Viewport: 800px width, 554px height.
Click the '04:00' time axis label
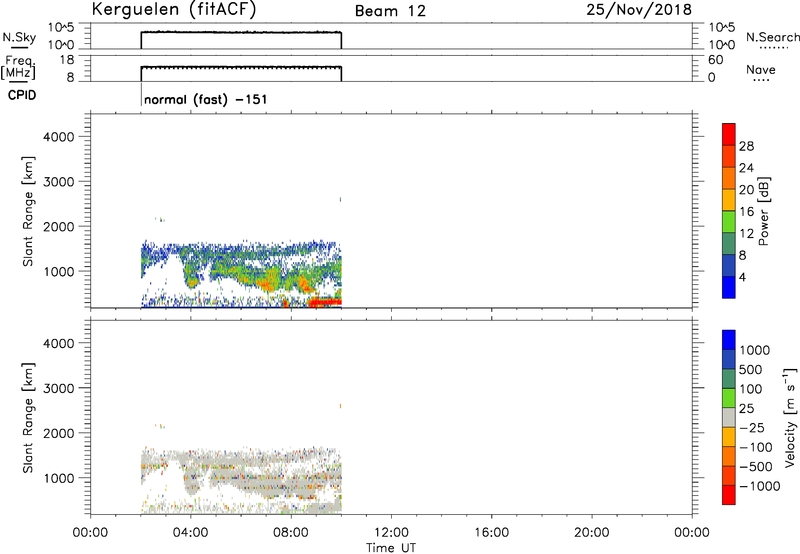191,533
